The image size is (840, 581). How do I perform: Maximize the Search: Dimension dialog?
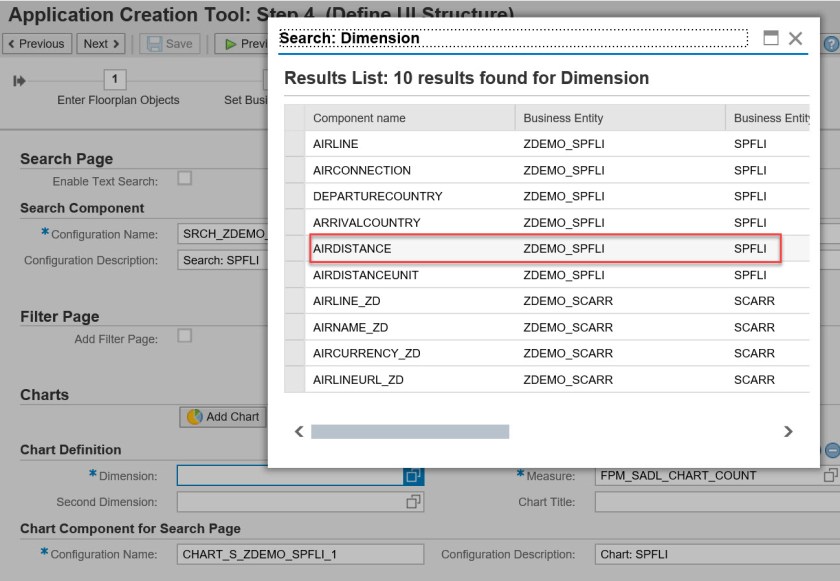771,38
